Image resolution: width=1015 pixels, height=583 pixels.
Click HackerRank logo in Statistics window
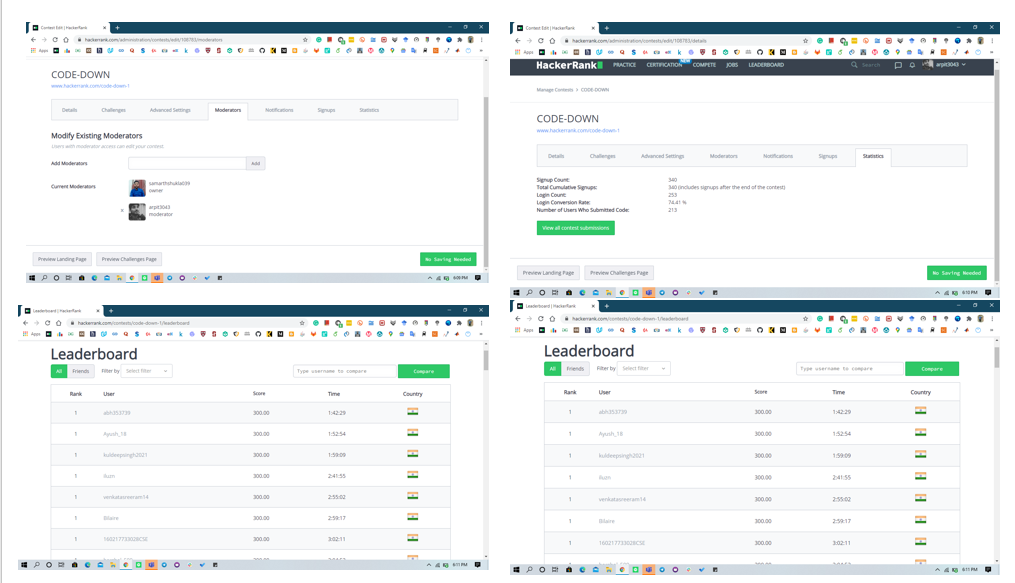tap(569, 65)
